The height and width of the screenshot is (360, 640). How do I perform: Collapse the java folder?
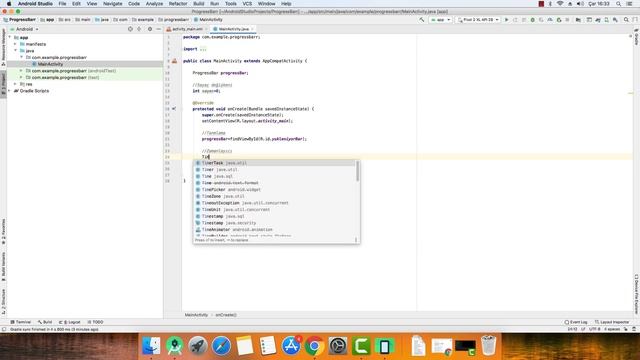16,51
